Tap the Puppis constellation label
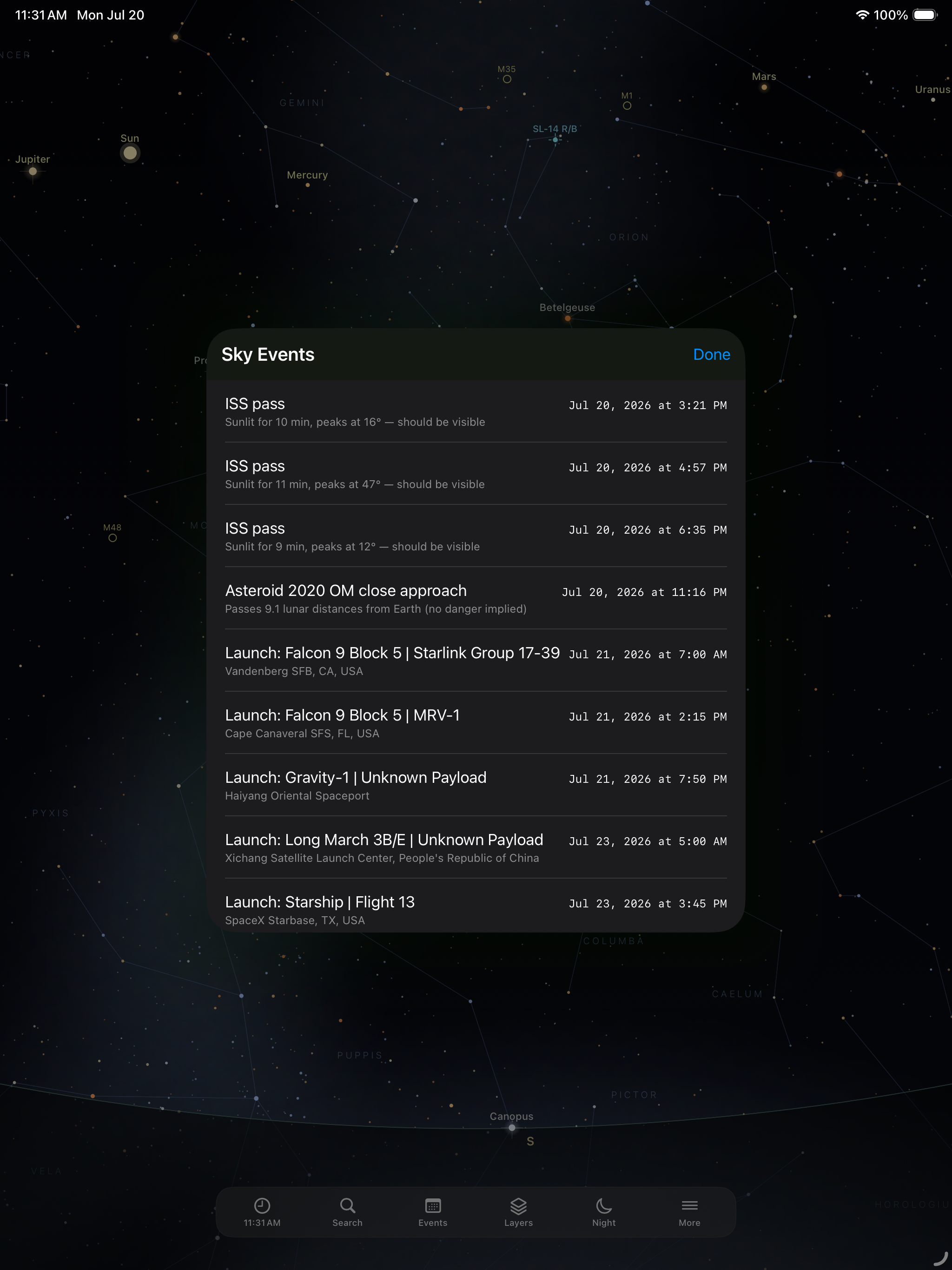The image size is (952, 1270). tap(360, 1055)
